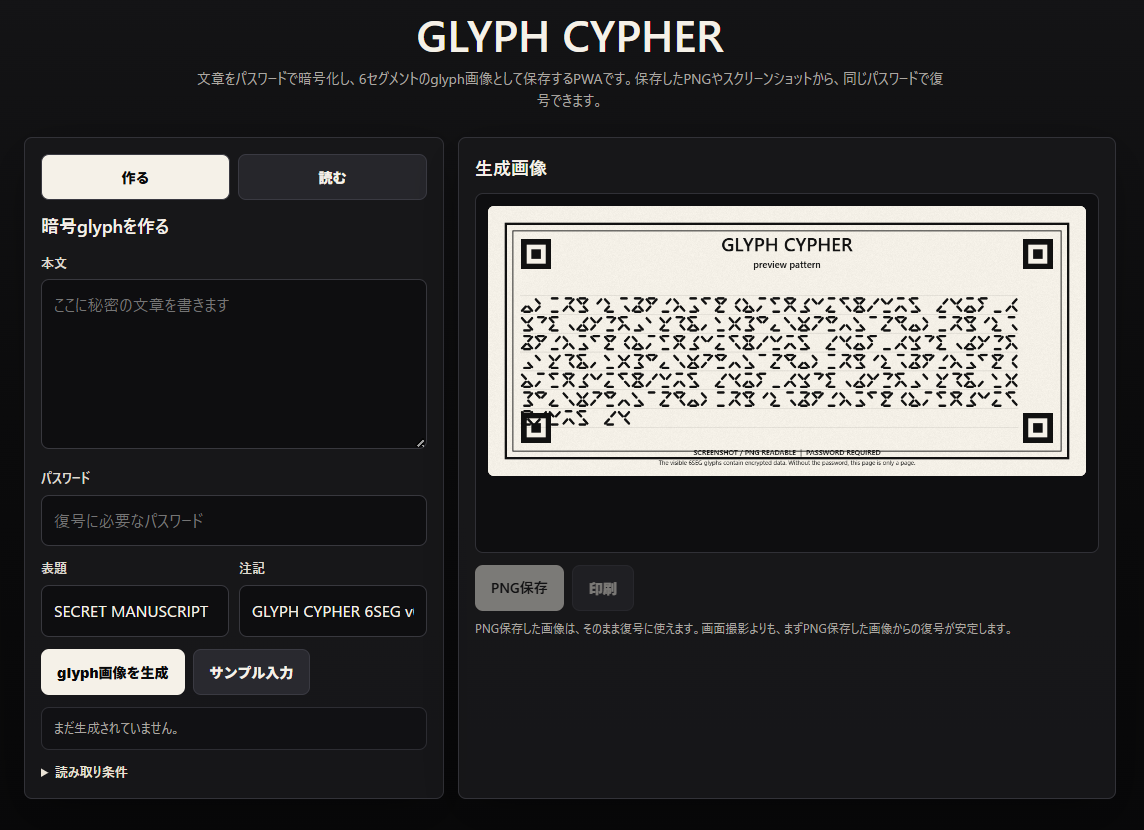Click the PNG保存した画像は hint text

(744, 629)
